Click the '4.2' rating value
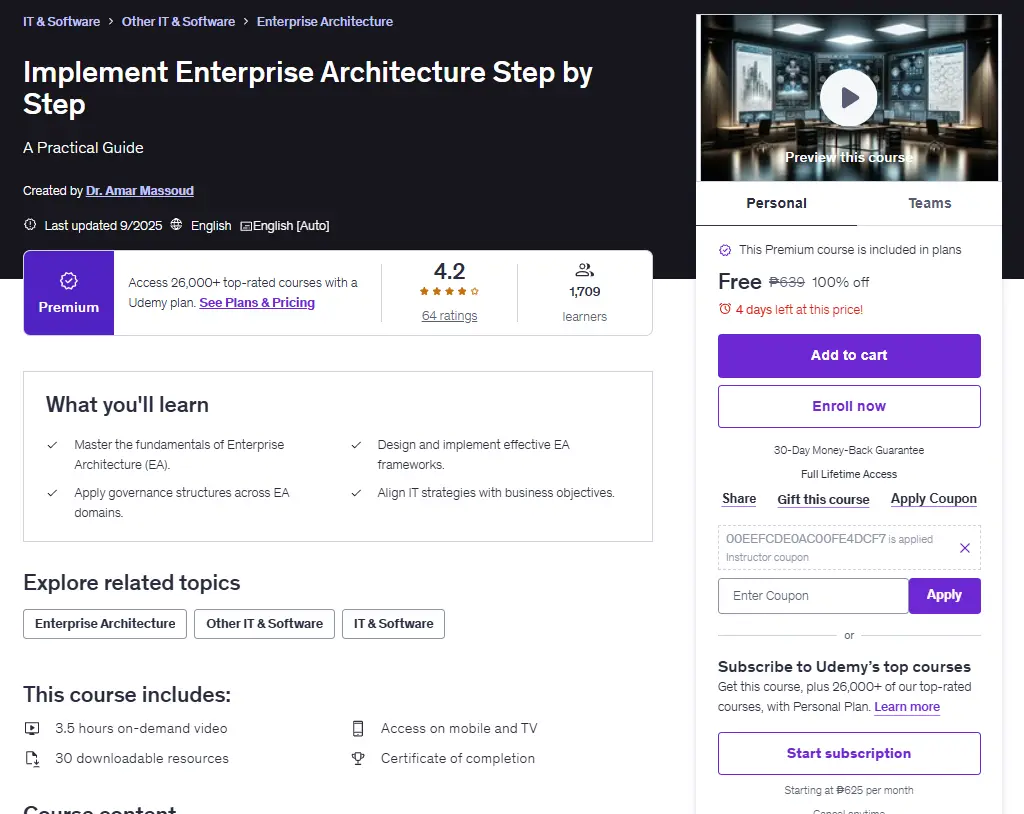 click(x=449, y=271)
